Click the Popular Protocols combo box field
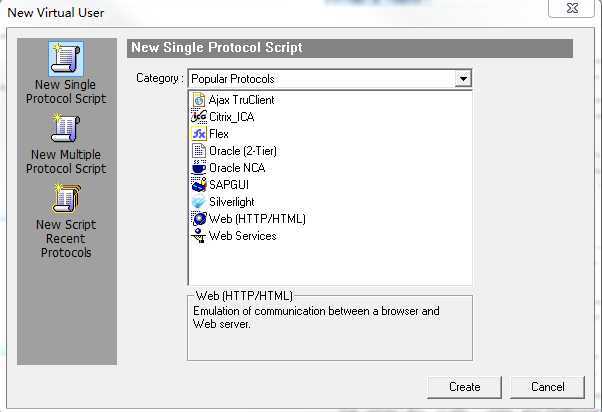602x412 pixels. (x=320, y=79)
